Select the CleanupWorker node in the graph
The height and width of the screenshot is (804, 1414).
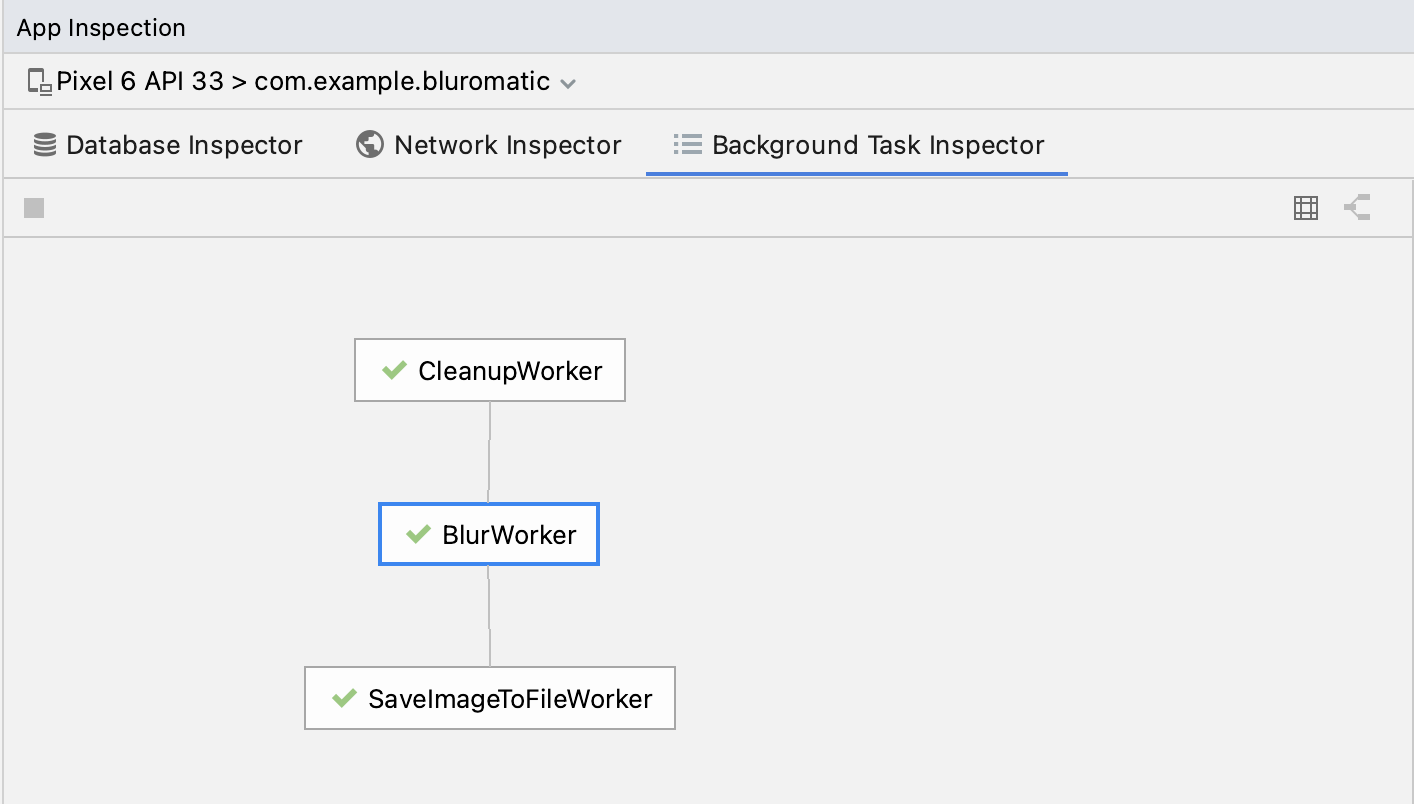(x=510, y=370)
